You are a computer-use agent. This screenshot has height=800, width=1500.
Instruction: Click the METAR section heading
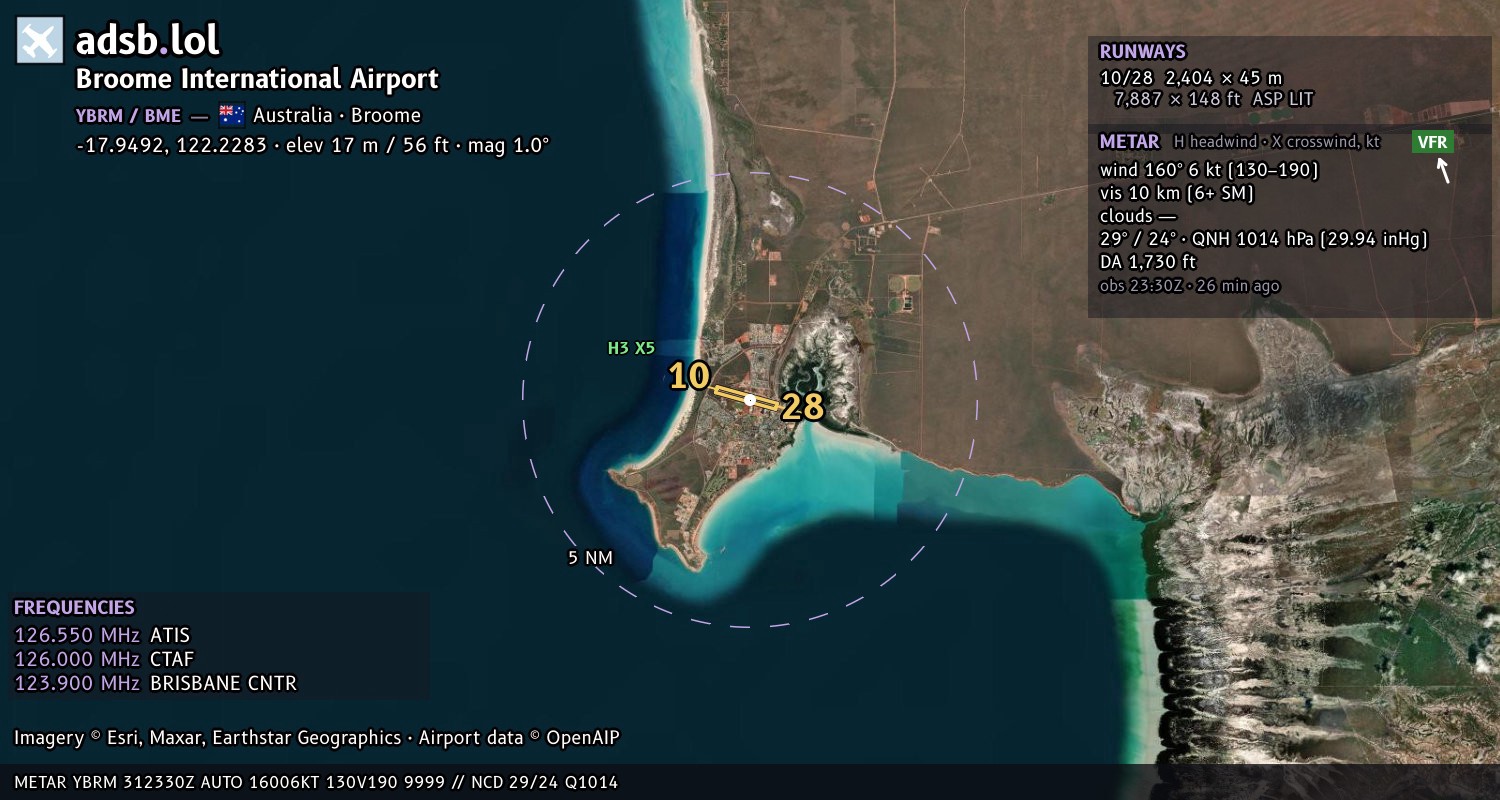pos(1129,142)
